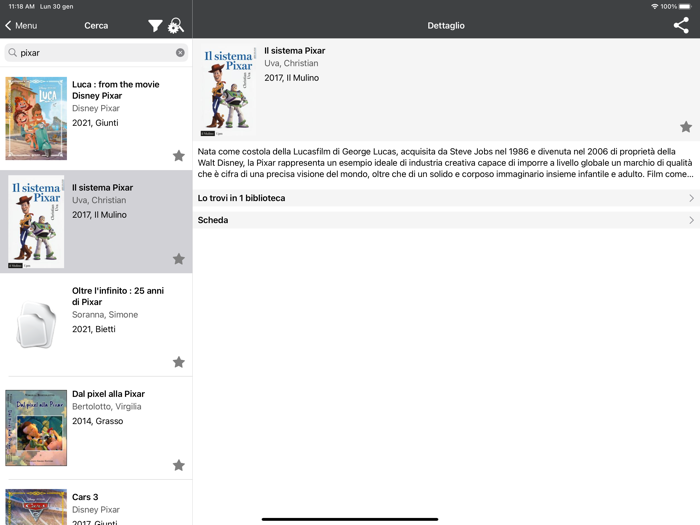700x525 pixels.
Task: Focus the pixar search field
Action: pos(96,53)
